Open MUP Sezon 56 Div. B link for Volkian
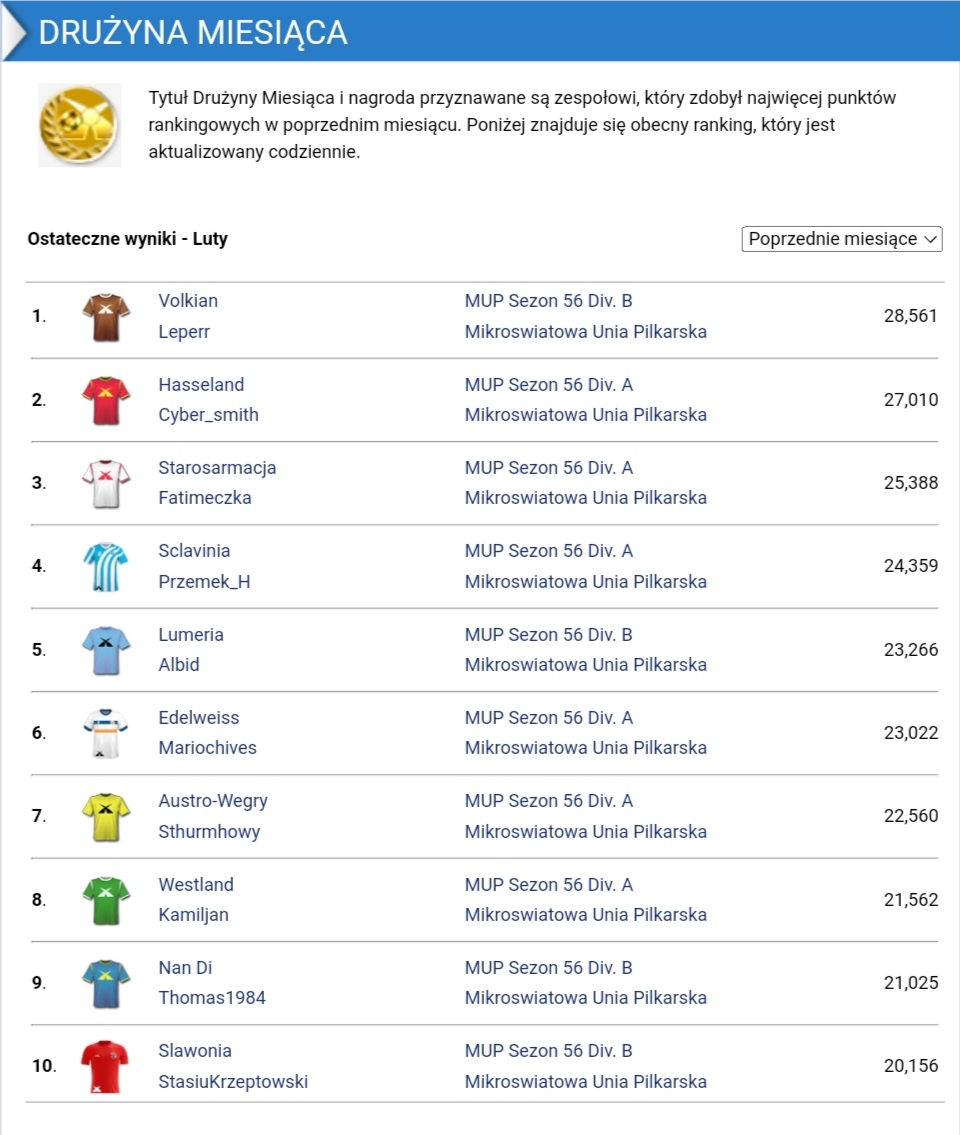Image resolution: width=960 pixels, height=1135 pixels. [x=548, y=301]
